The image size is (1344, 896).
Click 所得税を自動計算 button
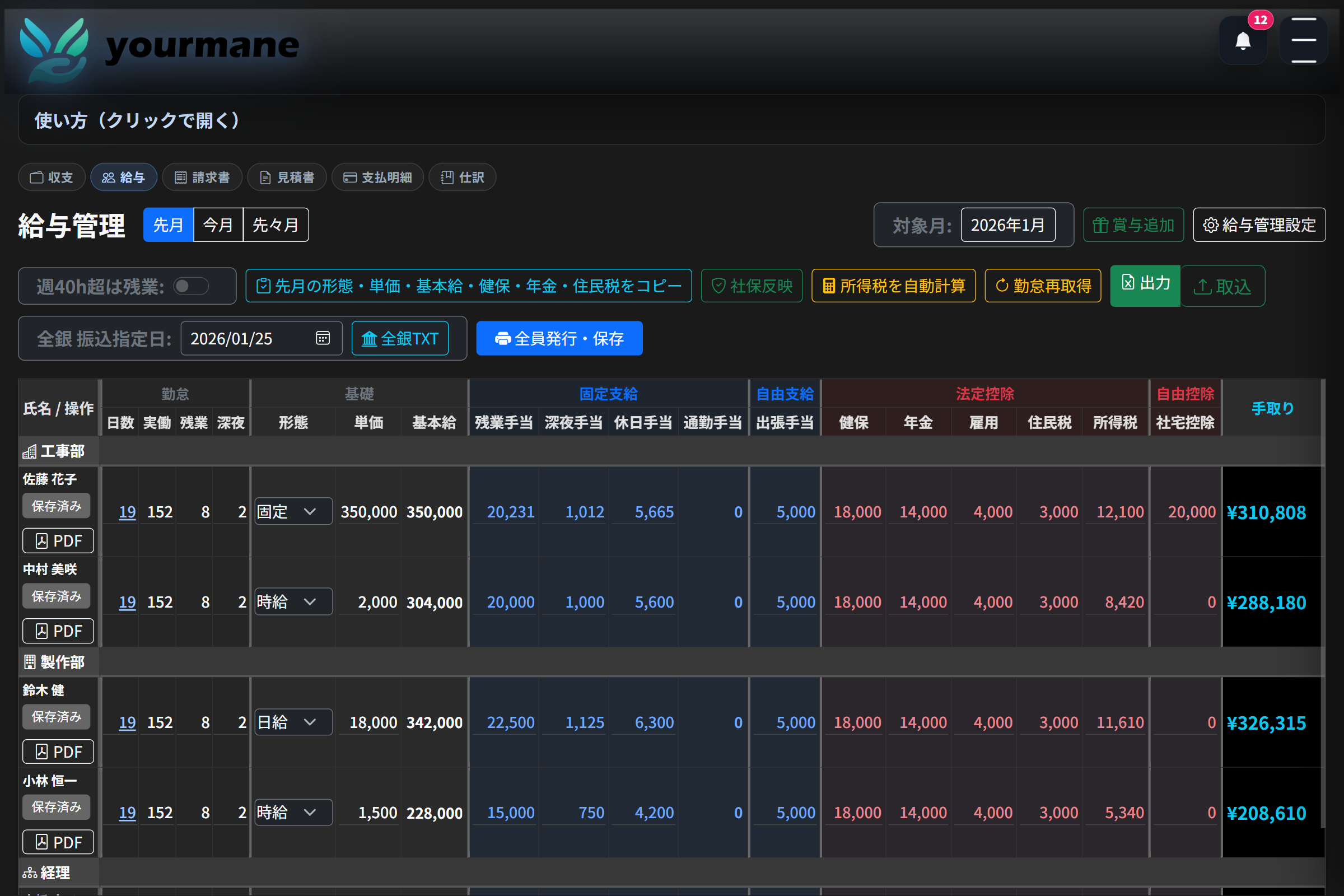pyautogui.click(x=893, y=286)
